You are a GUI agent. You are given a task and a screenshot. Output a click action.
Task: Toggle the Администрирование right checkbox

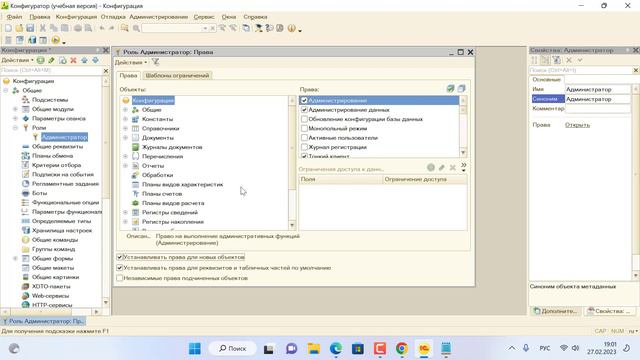pos(304,100)
